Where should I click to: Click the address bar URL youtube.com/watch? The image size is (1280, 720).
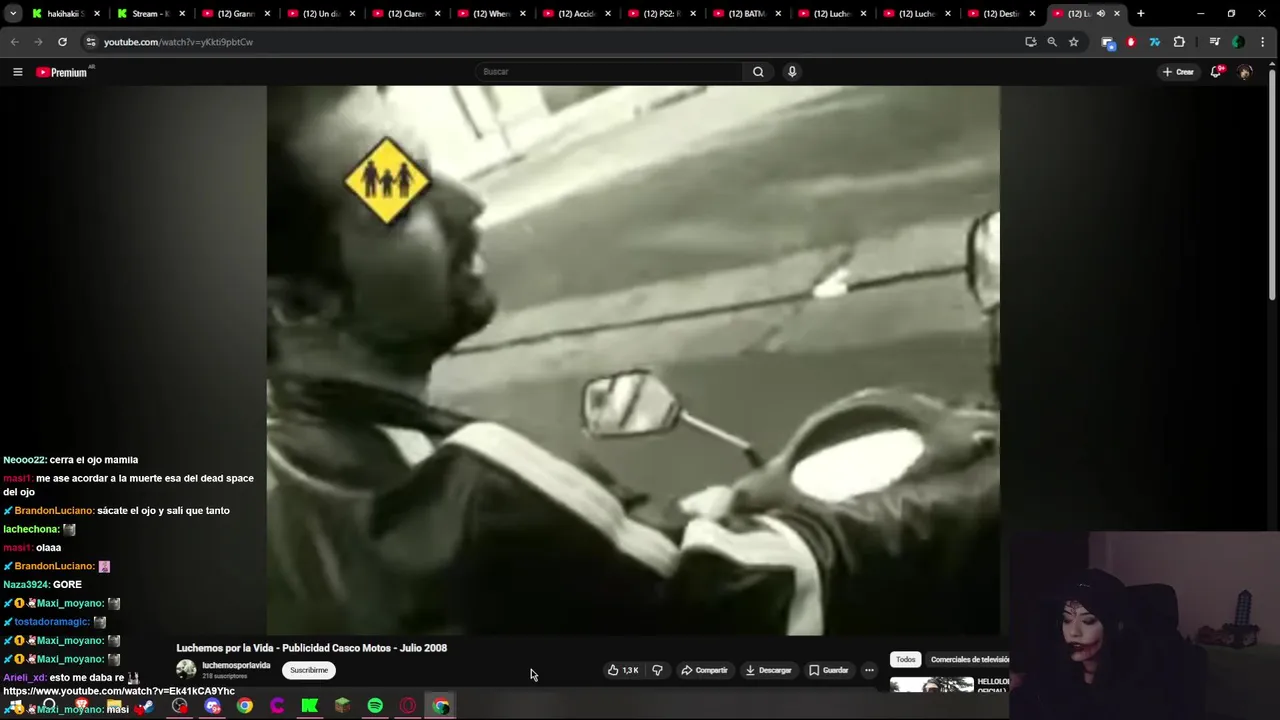178,42
